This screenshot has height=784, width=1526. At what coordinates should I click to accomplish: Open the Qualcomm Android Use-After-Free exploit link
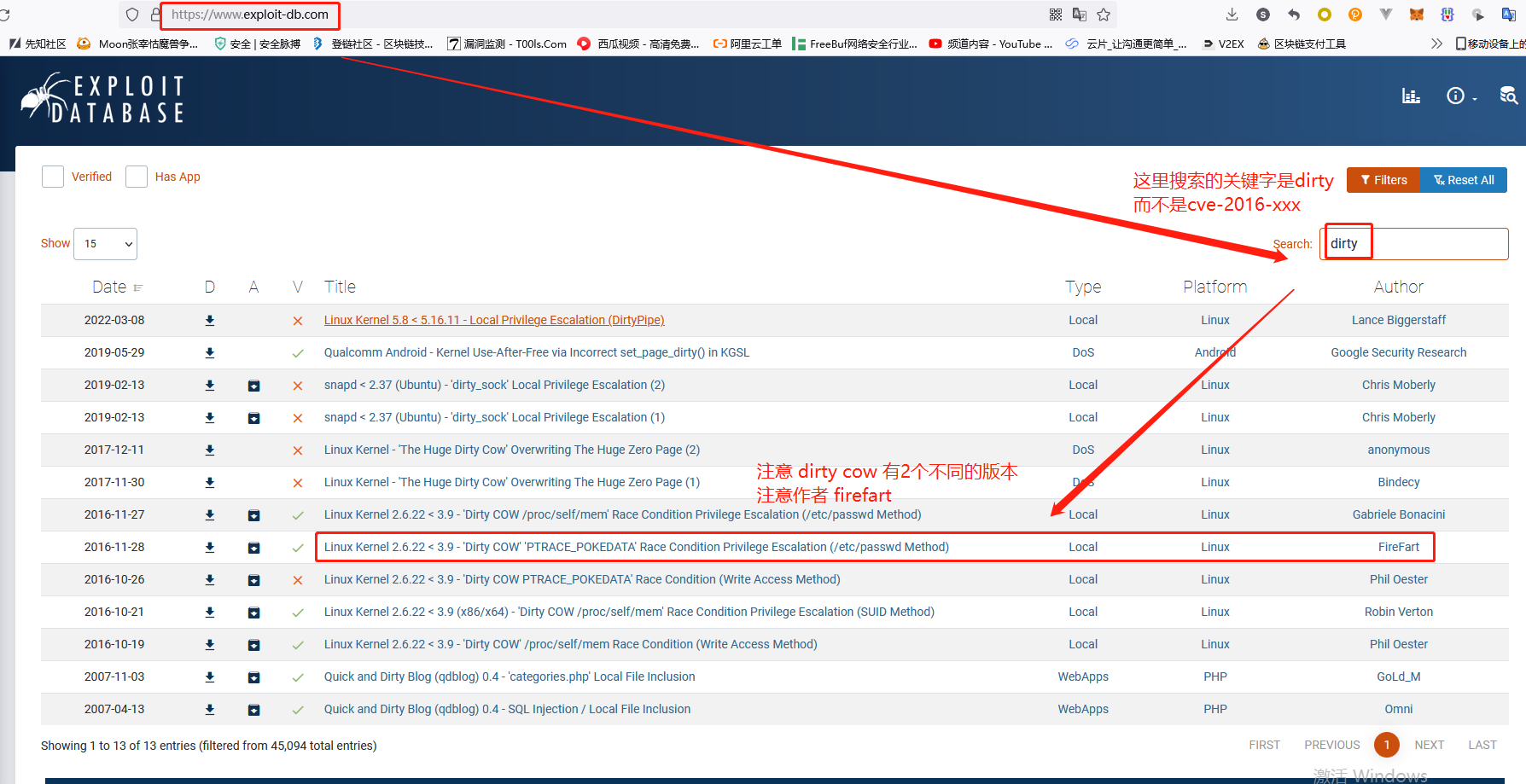point(537,353)
